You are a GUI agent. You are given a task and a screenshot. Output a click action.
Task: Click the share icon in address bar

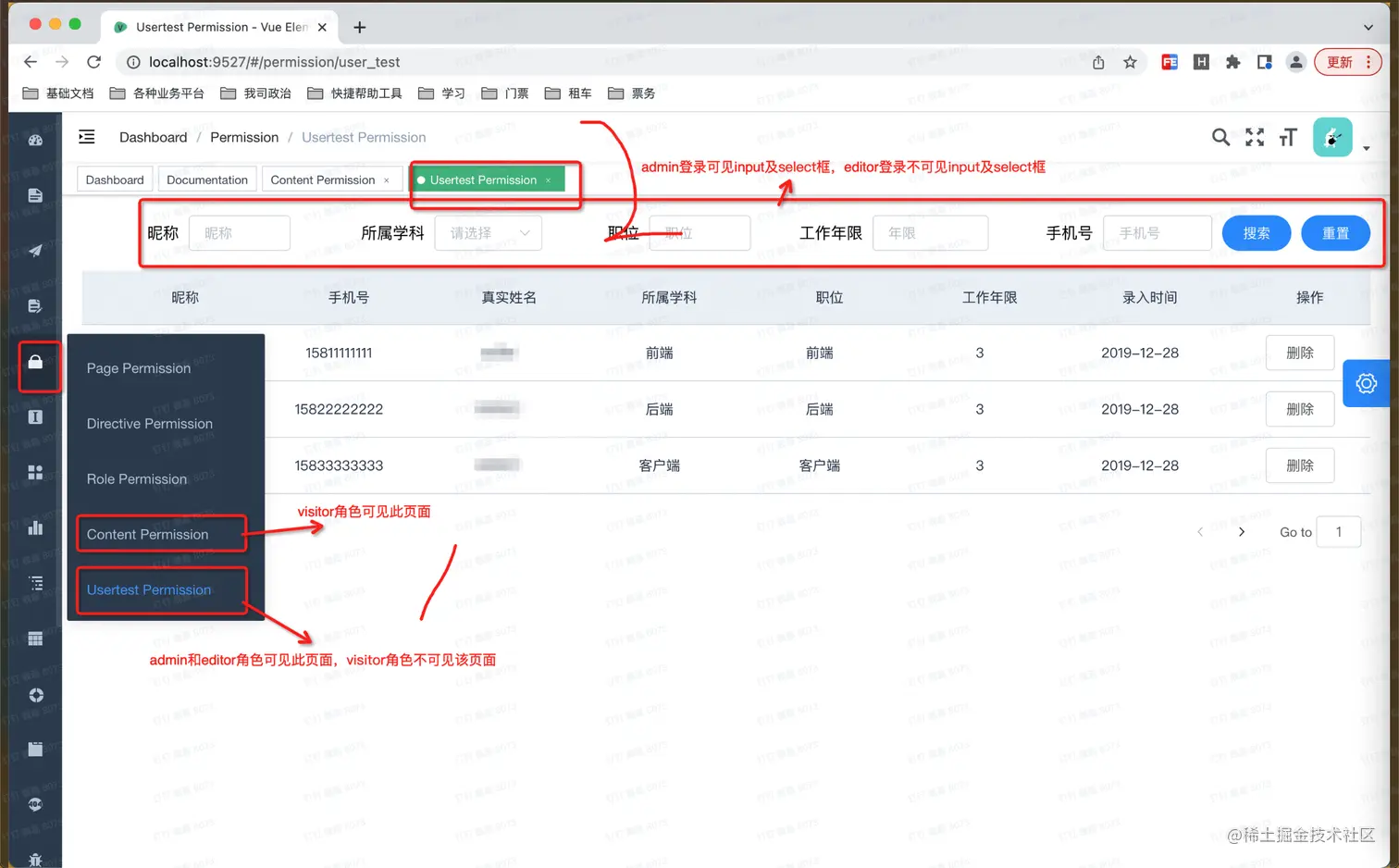pos(1098,62)
